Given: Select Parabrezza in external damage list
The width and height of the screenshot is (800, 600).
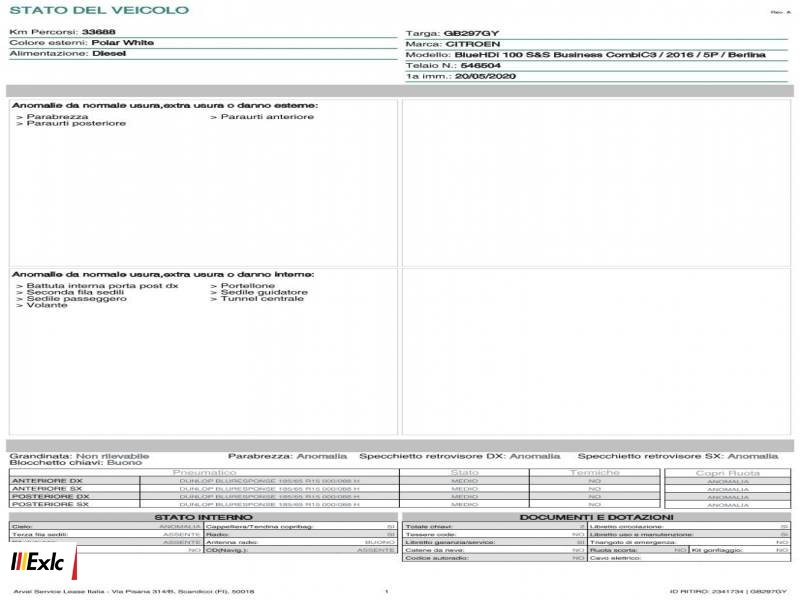Looking at the screenshot, I should click(57, 117).
